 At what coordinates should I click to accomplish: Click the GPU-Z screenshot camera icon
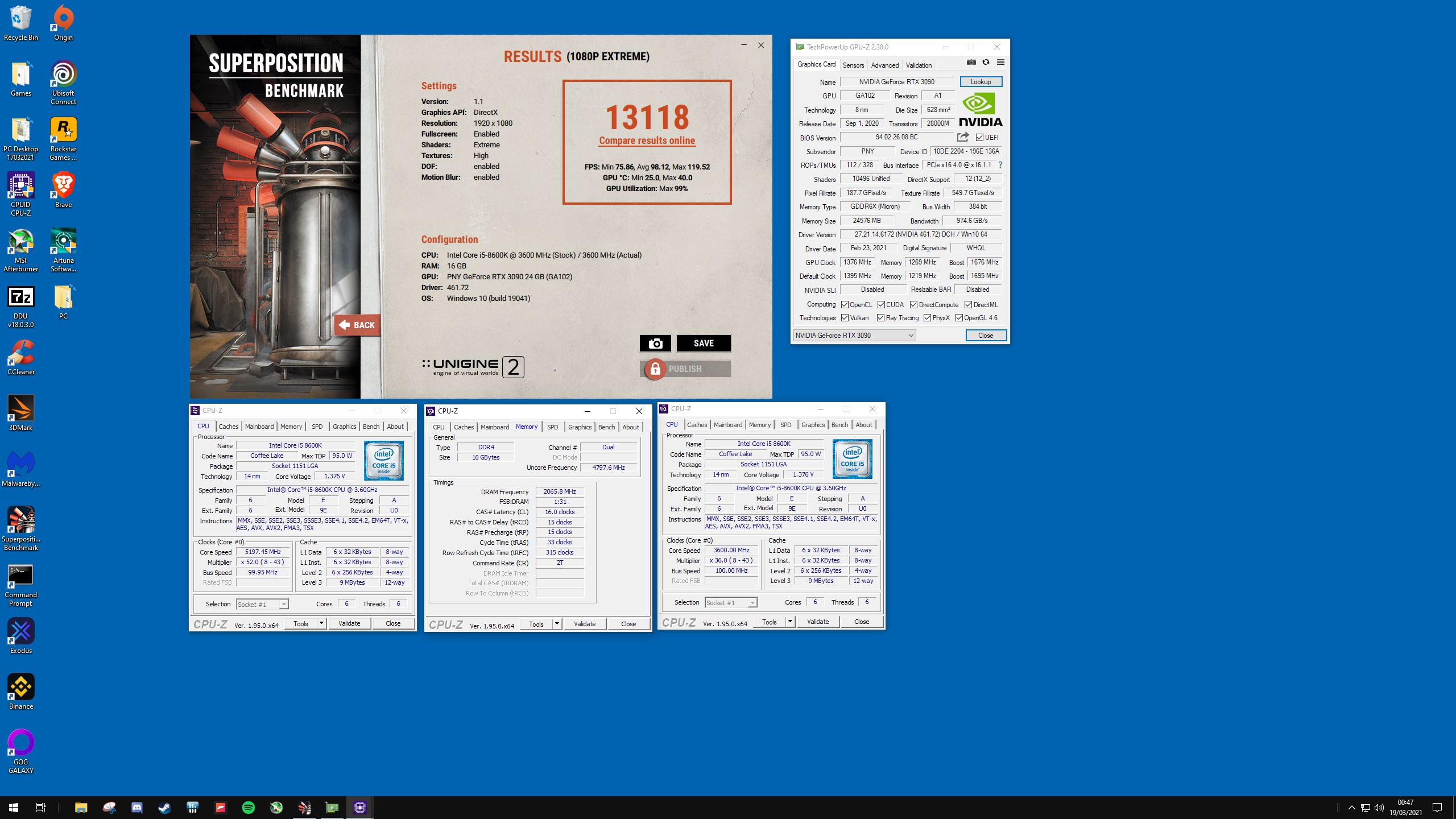[x=971, y=63]
